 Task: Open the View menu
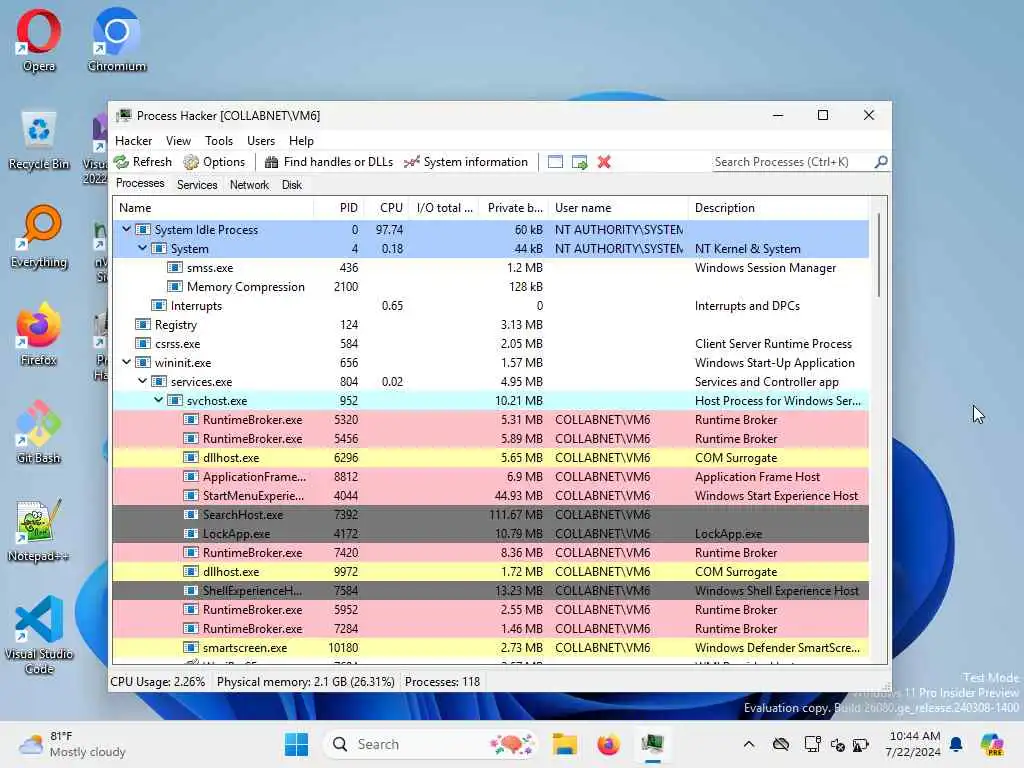tap(178, 141)
